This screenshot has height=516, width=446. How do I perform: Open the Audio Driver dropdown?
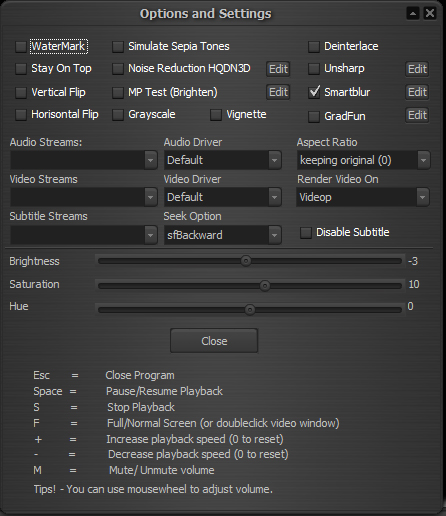tap(223, 160)
